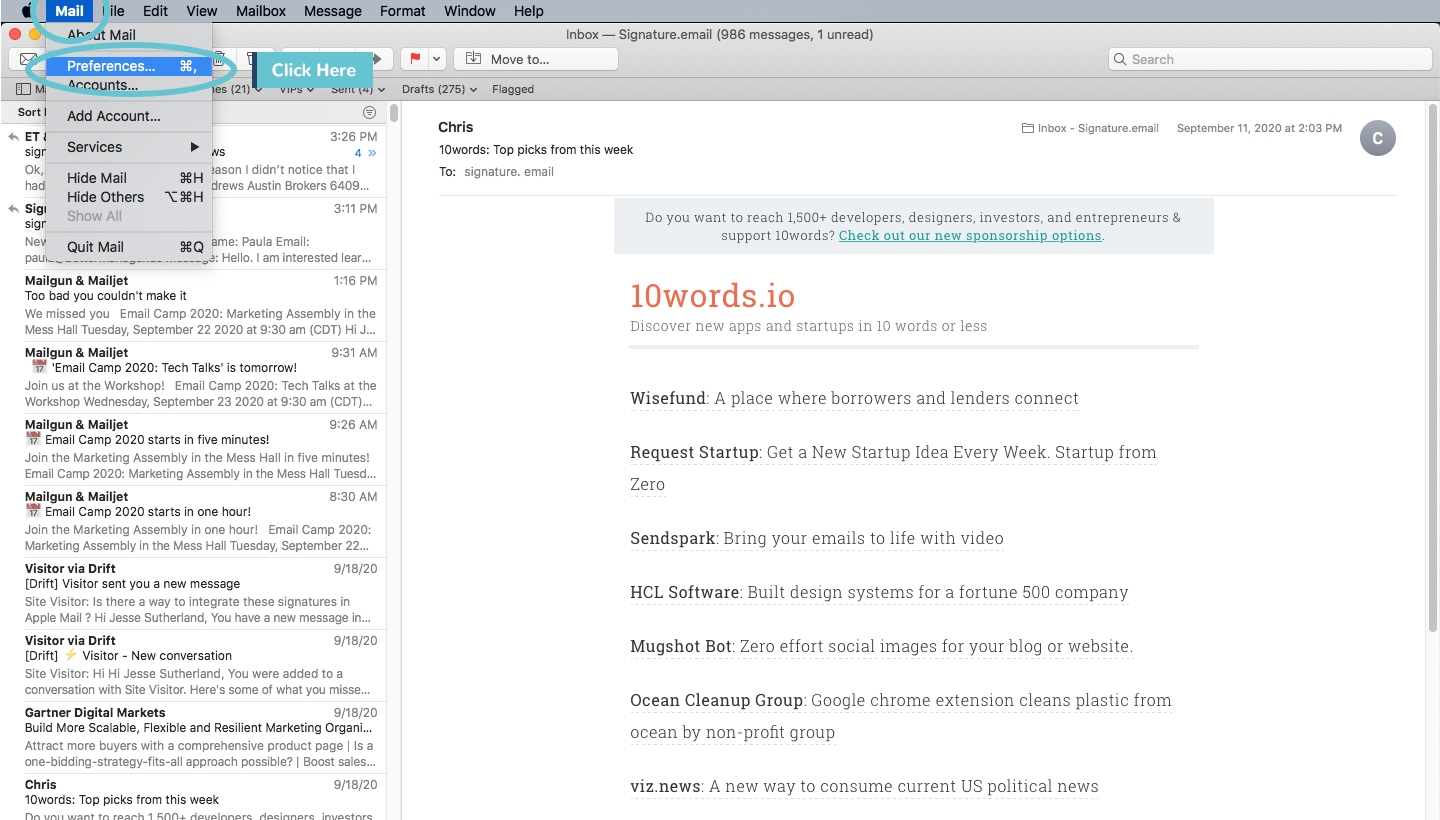Open the Window menu
Screen dimensions: 1440x820
(x=470, y=11)
